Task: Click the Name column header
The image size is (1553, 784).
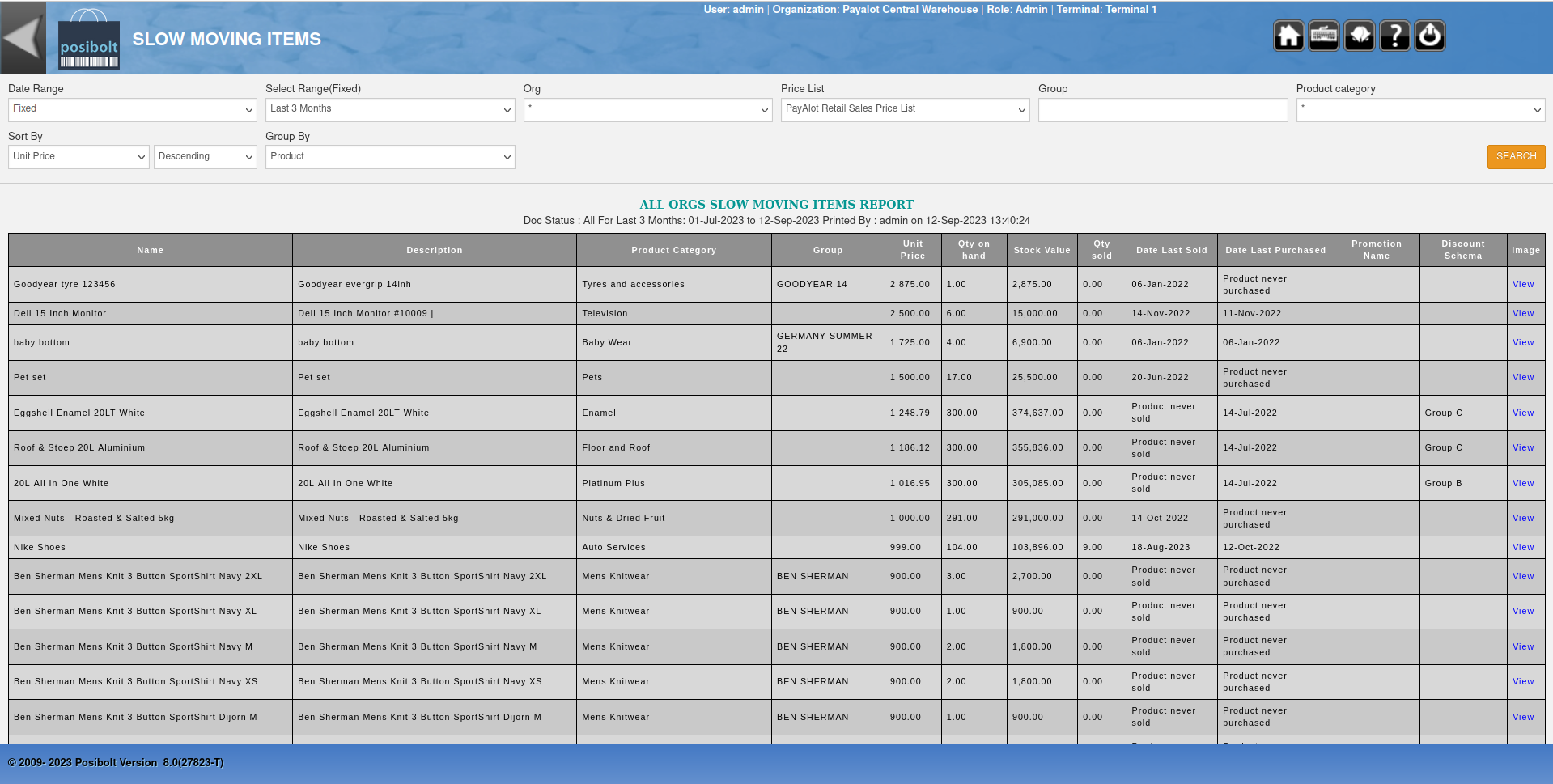Action: coord(151,251)
